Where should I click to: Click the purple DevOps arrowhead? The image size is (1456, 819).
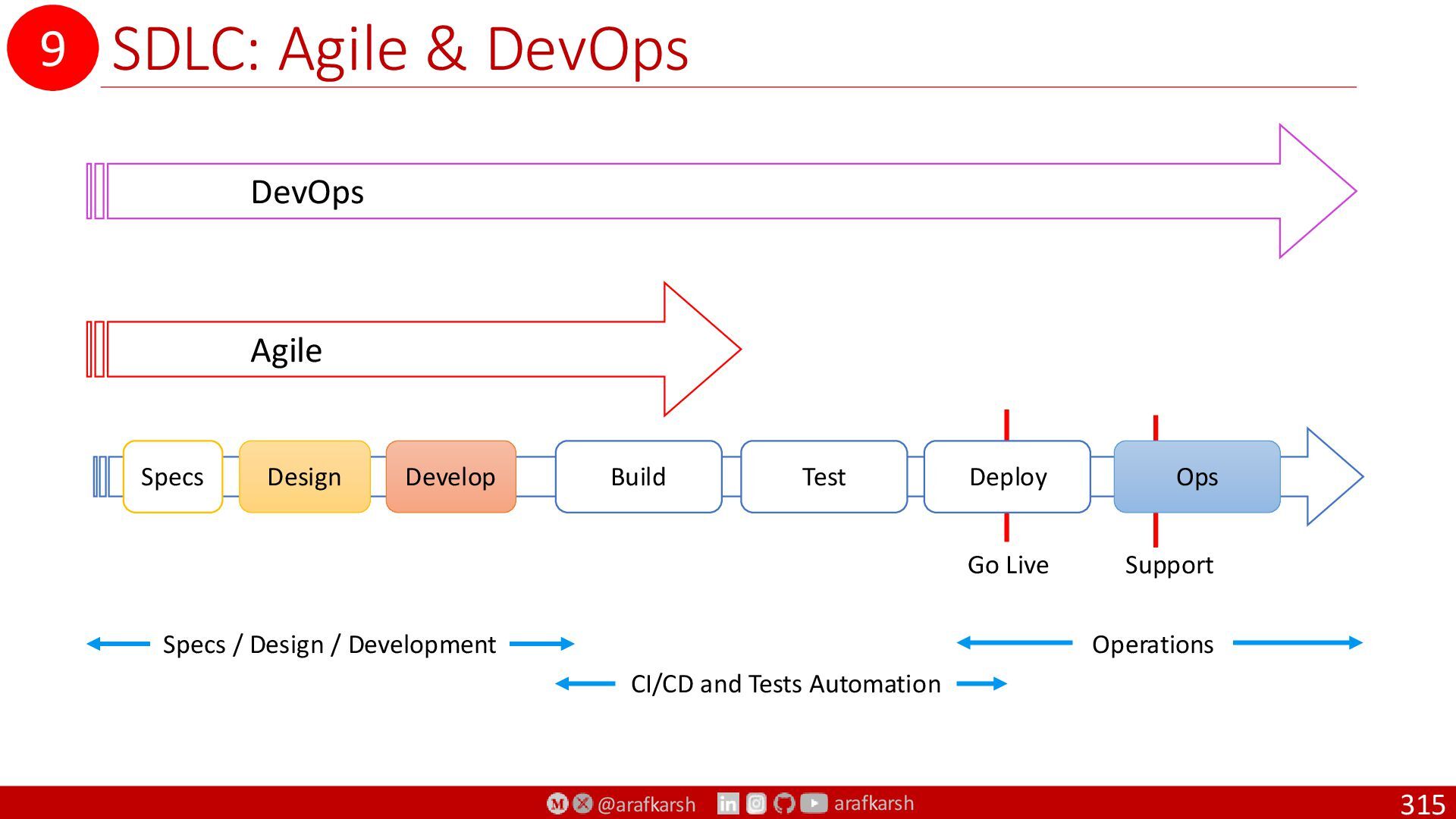pos(1317,191)
